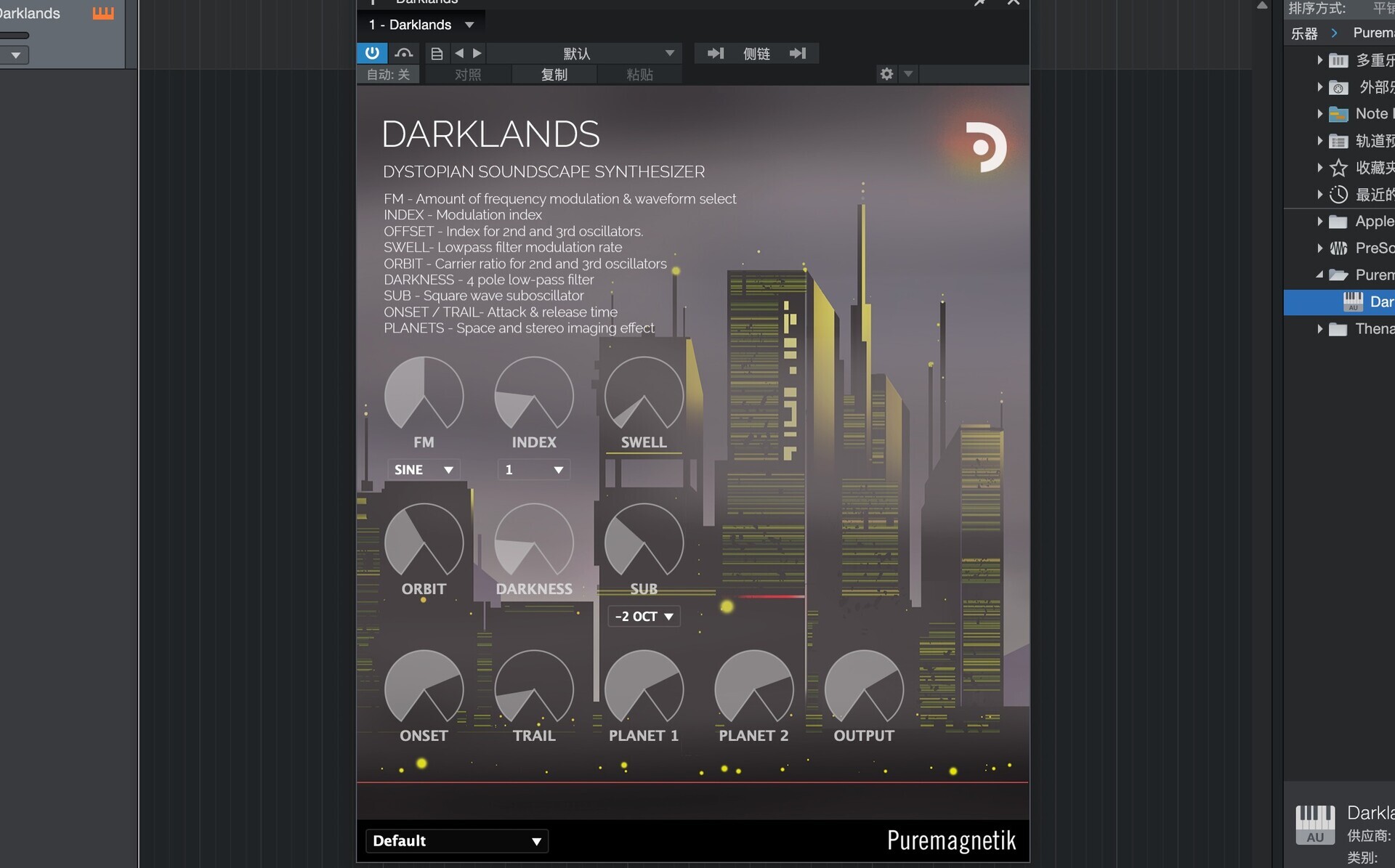
Task: Go to previous preset with left arrow
Action: (x=459, y=53)
